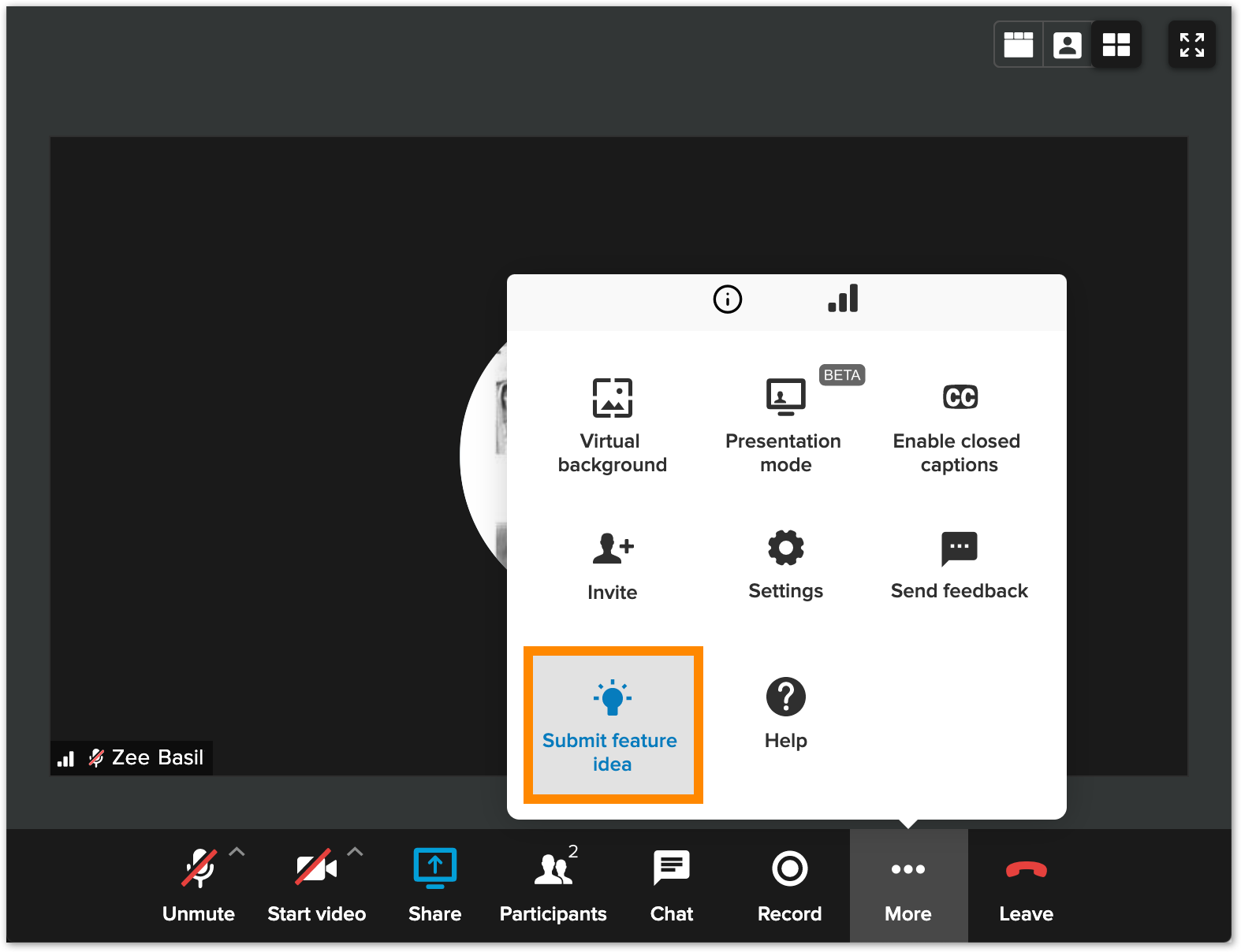Switch to the film strip layout
The height and width of the screenshot is (952, 1241).
[1019, 44]
